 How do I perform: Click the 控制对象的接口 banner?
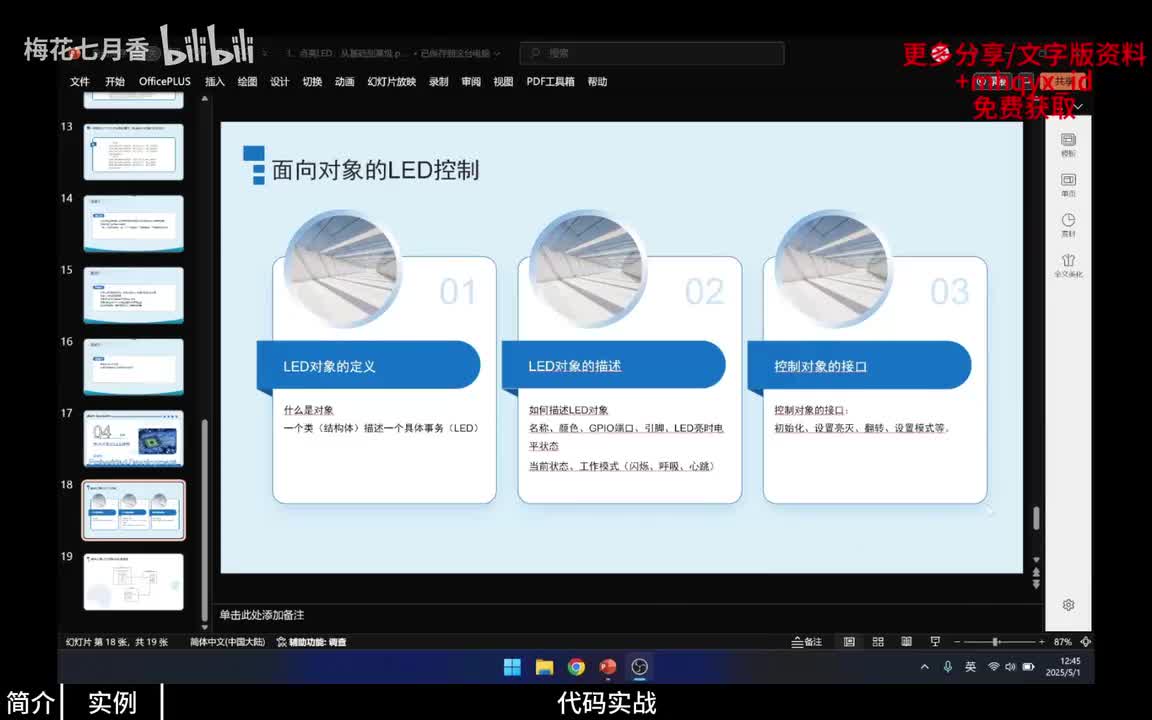[860, 365]
